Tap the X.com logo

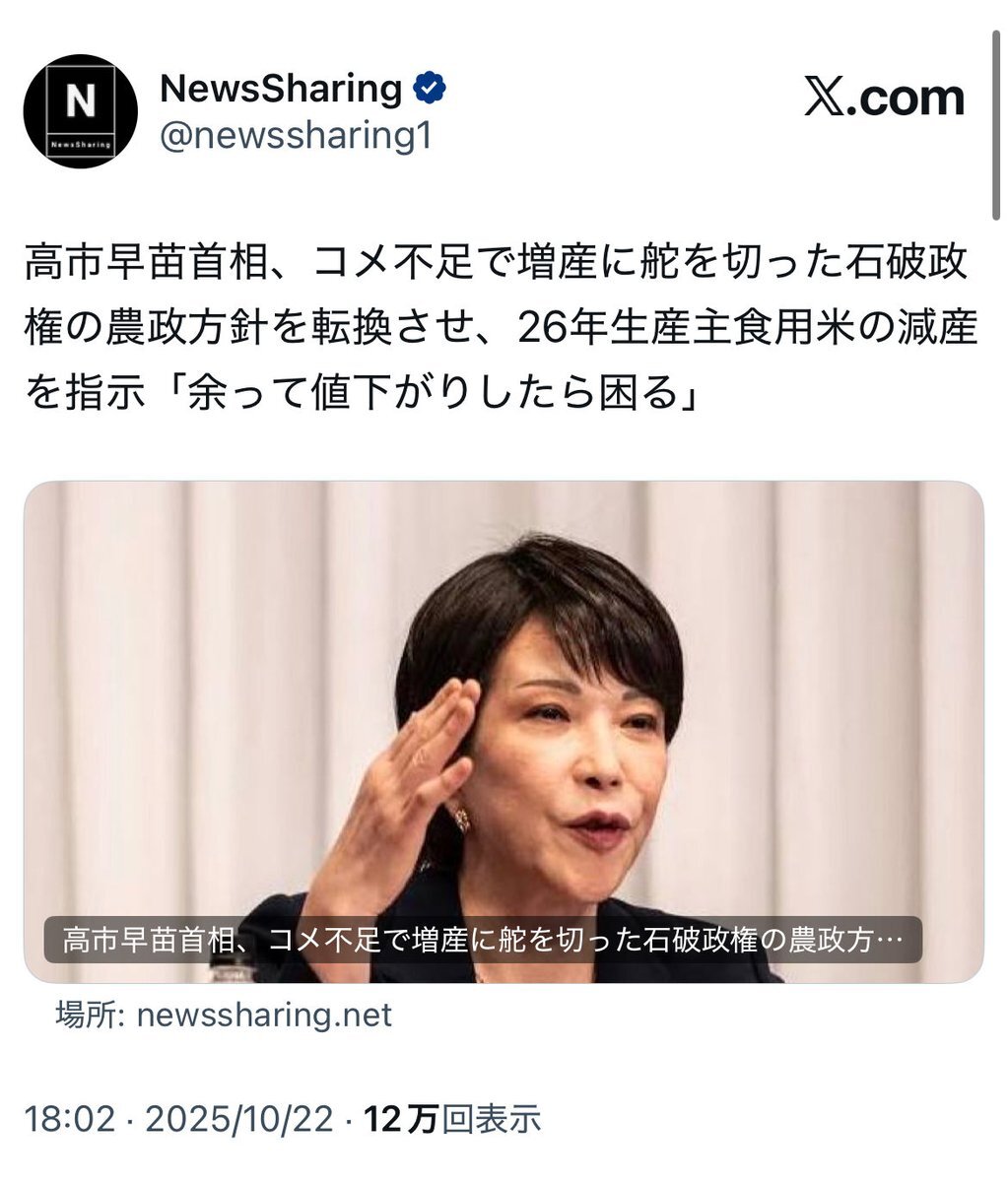click(x=884, y=98)
